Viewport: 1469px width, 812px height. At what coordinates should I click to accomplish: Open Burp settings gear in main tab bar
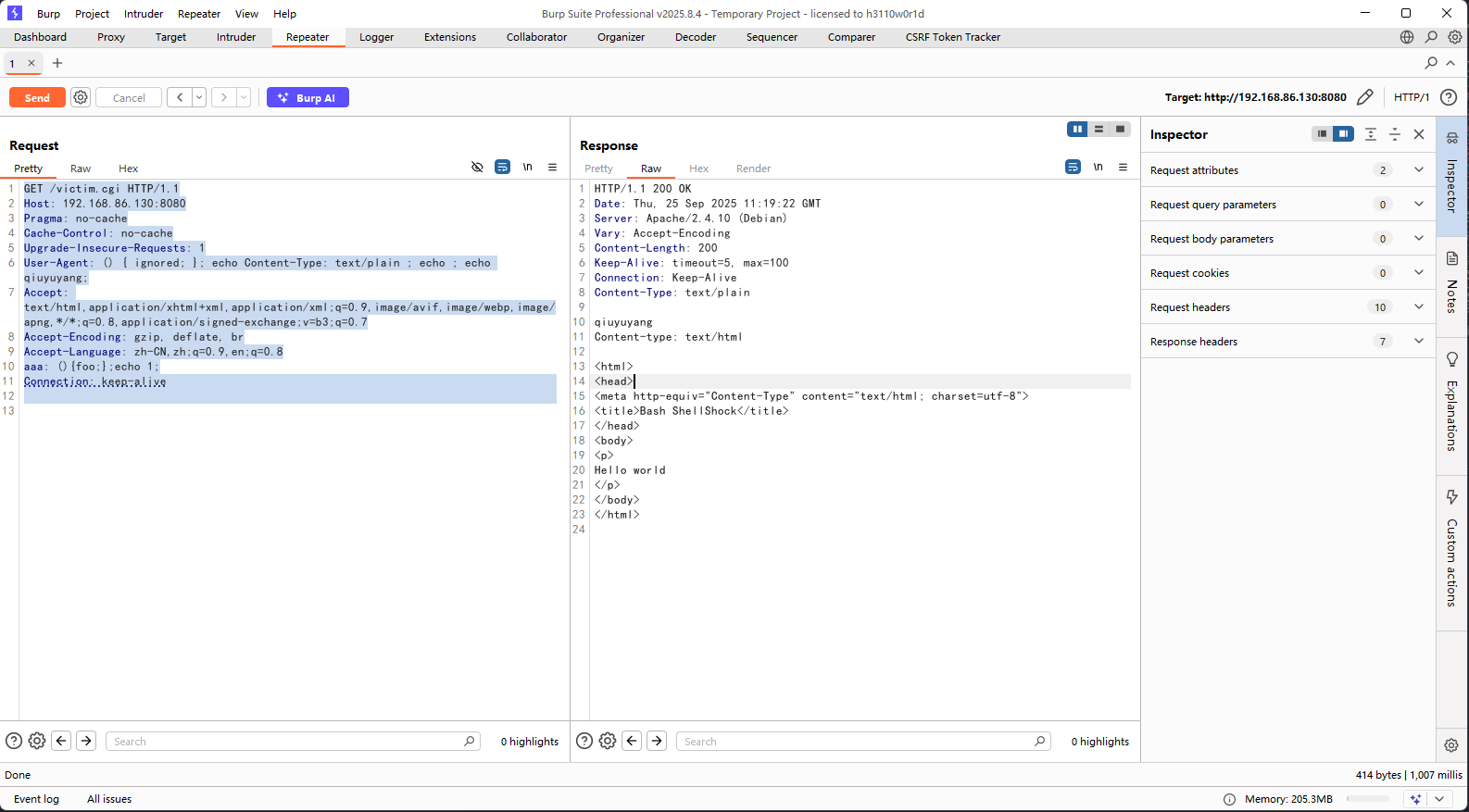point(1455,37)
